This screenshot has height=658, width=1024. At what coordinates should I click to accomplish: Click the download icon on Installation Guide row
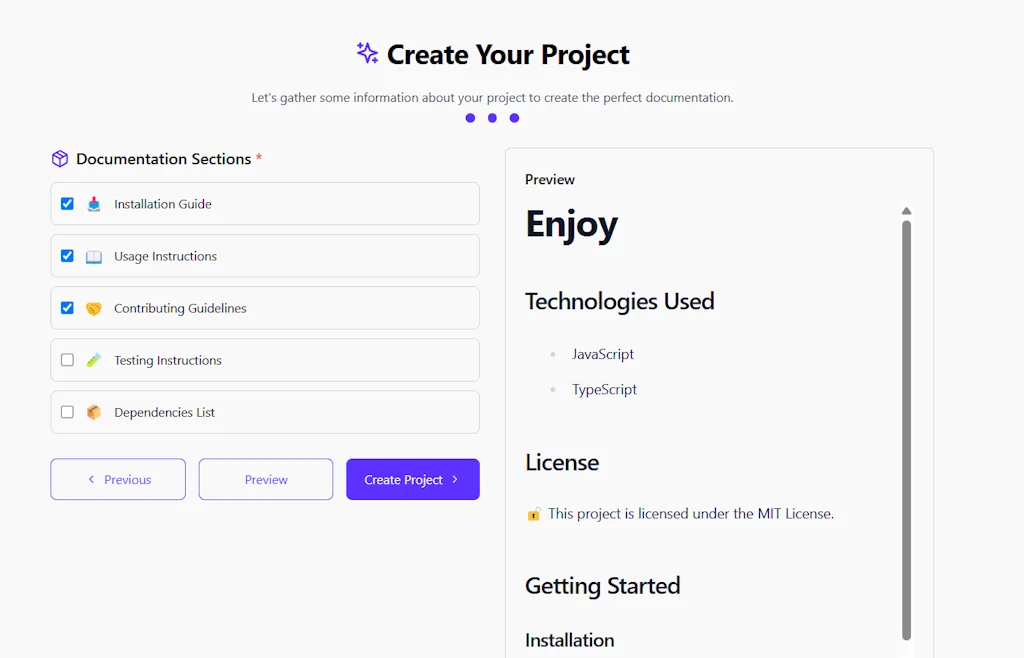coord(93,203)
